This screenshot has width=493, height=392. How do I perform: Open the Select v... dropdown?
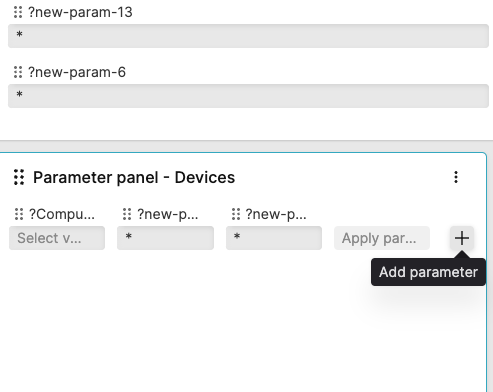(57, 238)
